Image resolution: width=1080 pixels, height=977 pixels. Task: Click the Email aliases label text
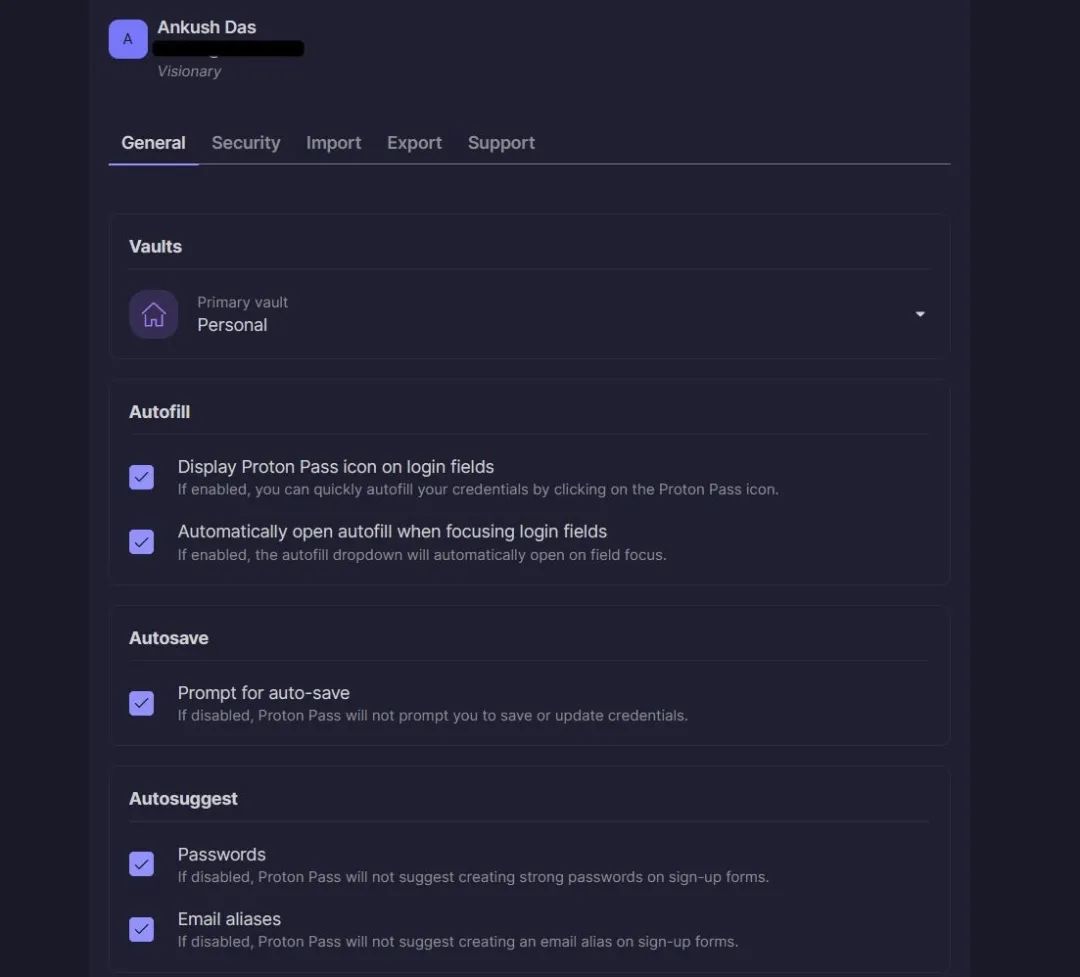(x=229, y=919)
